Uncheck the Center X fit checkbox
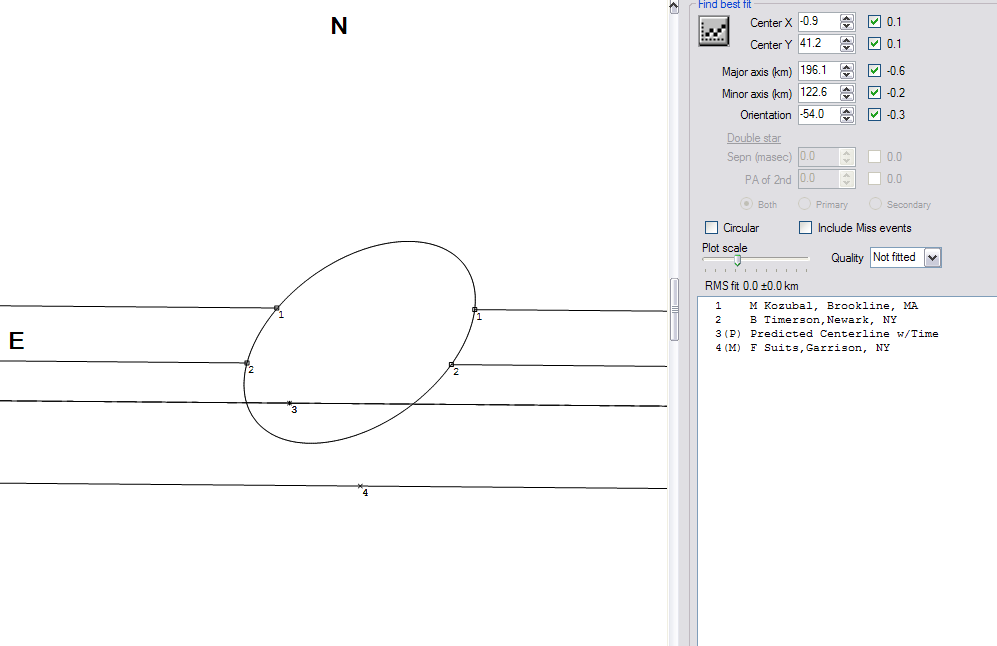Viewport: 997px width, 646px height. (875, 22)
